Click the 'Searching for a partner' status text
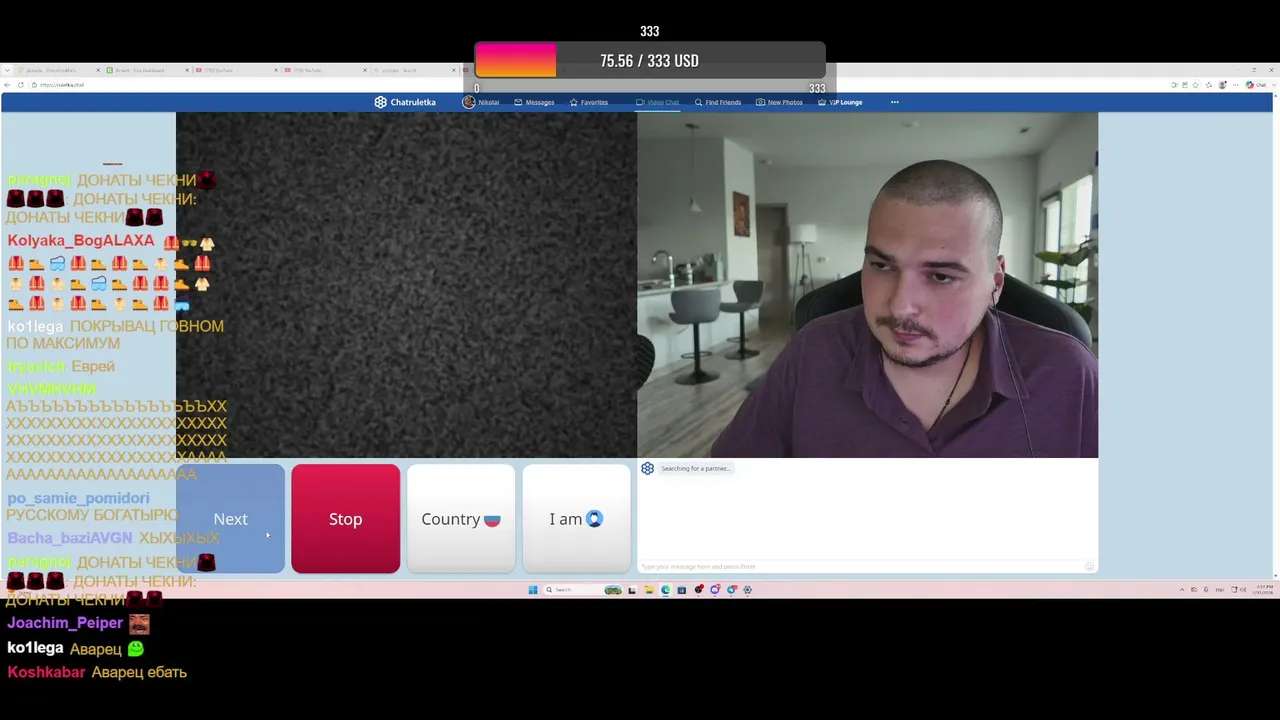Image resolution: width=1280 pixels, height=720 pixels. click(x=696, y=468)
